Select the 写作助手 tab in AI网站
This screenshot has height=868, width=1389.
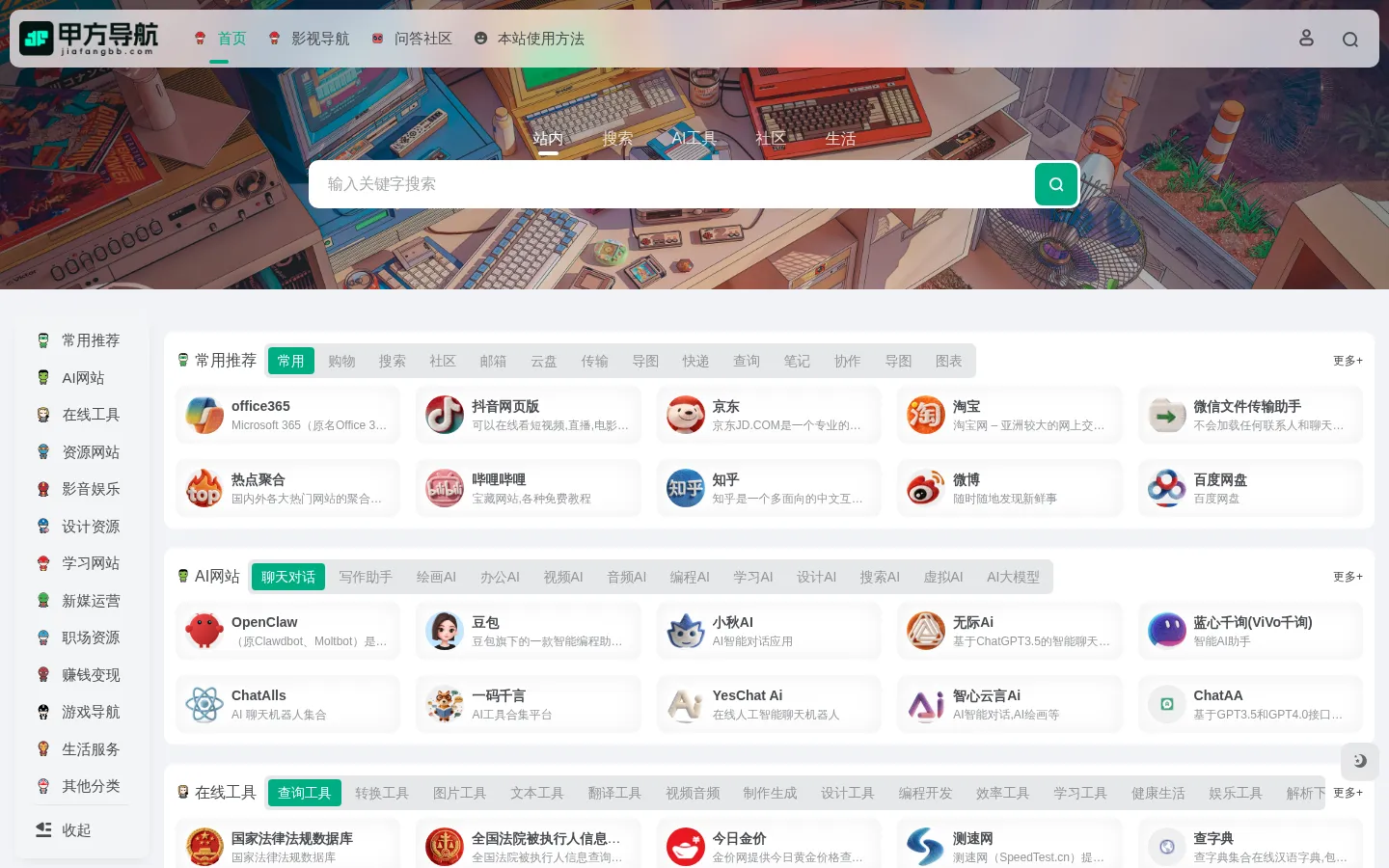click(366, 577)
